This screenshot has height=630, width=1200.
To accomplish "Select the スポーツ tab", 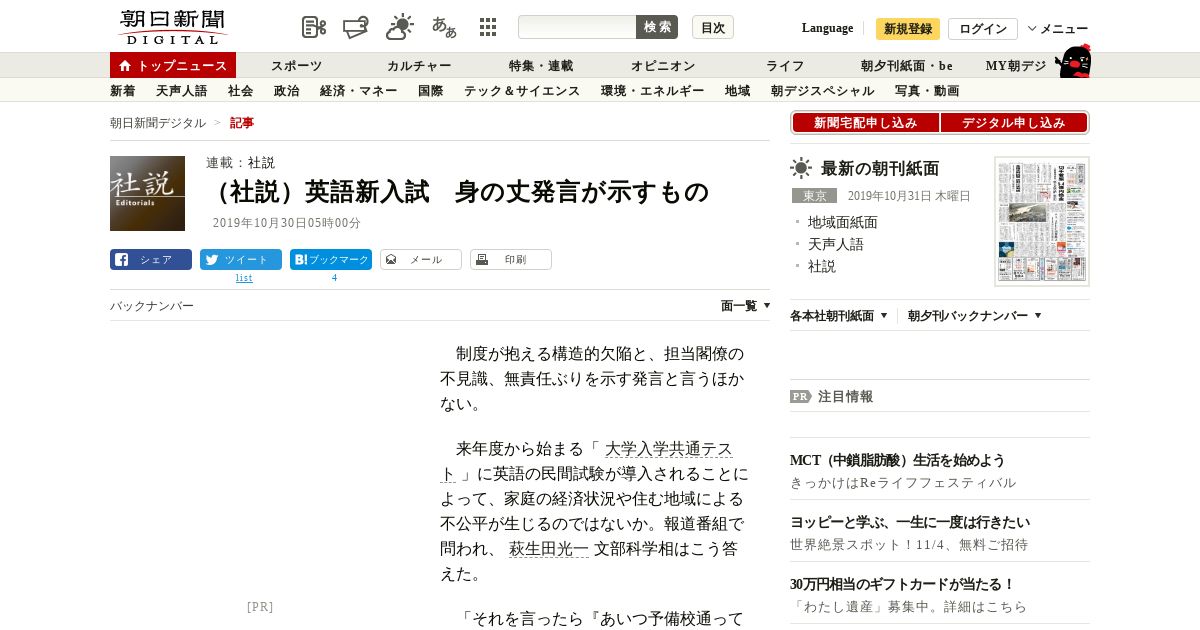I will pos(297,65).
